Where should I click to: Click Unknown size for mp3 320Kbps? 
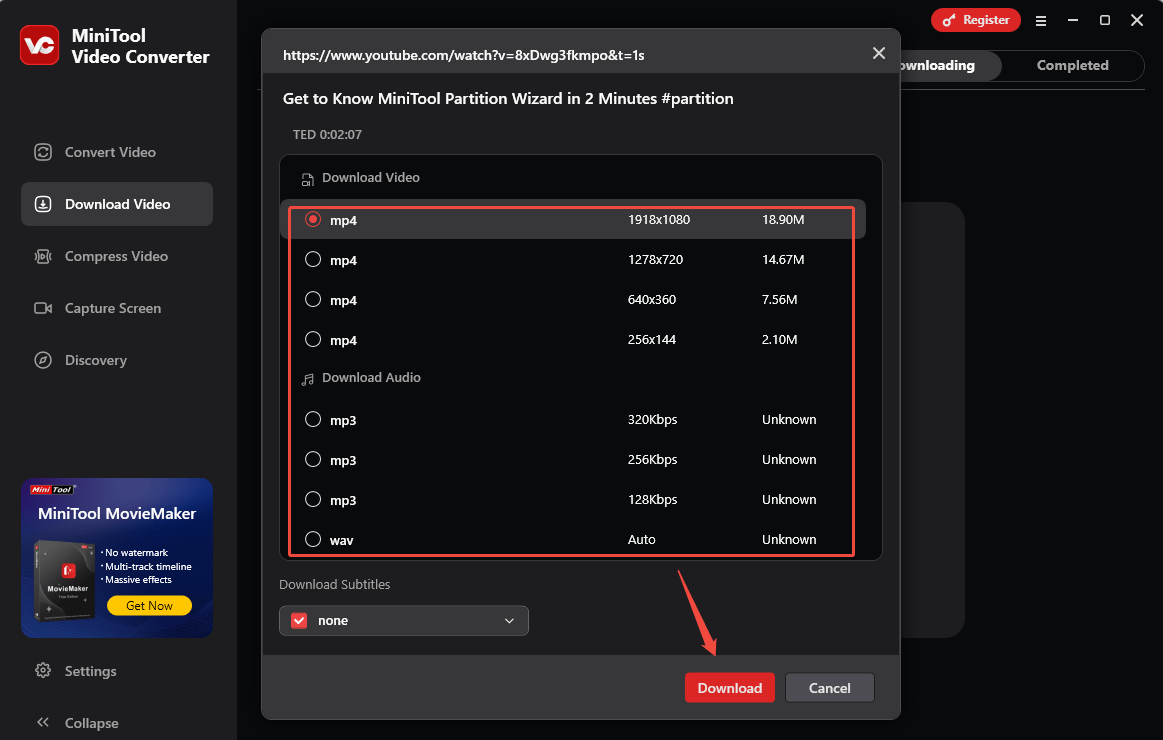789,420
